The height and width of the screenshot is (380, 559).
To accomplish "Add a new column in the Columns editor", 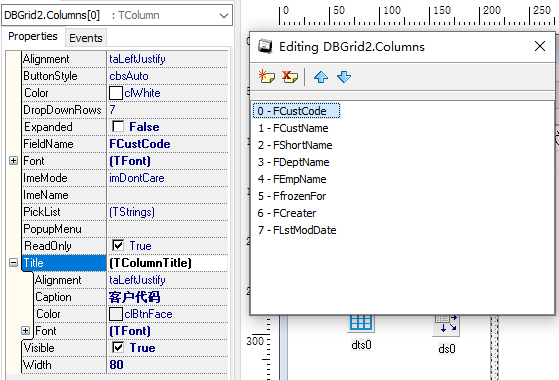I will (267, 77).
